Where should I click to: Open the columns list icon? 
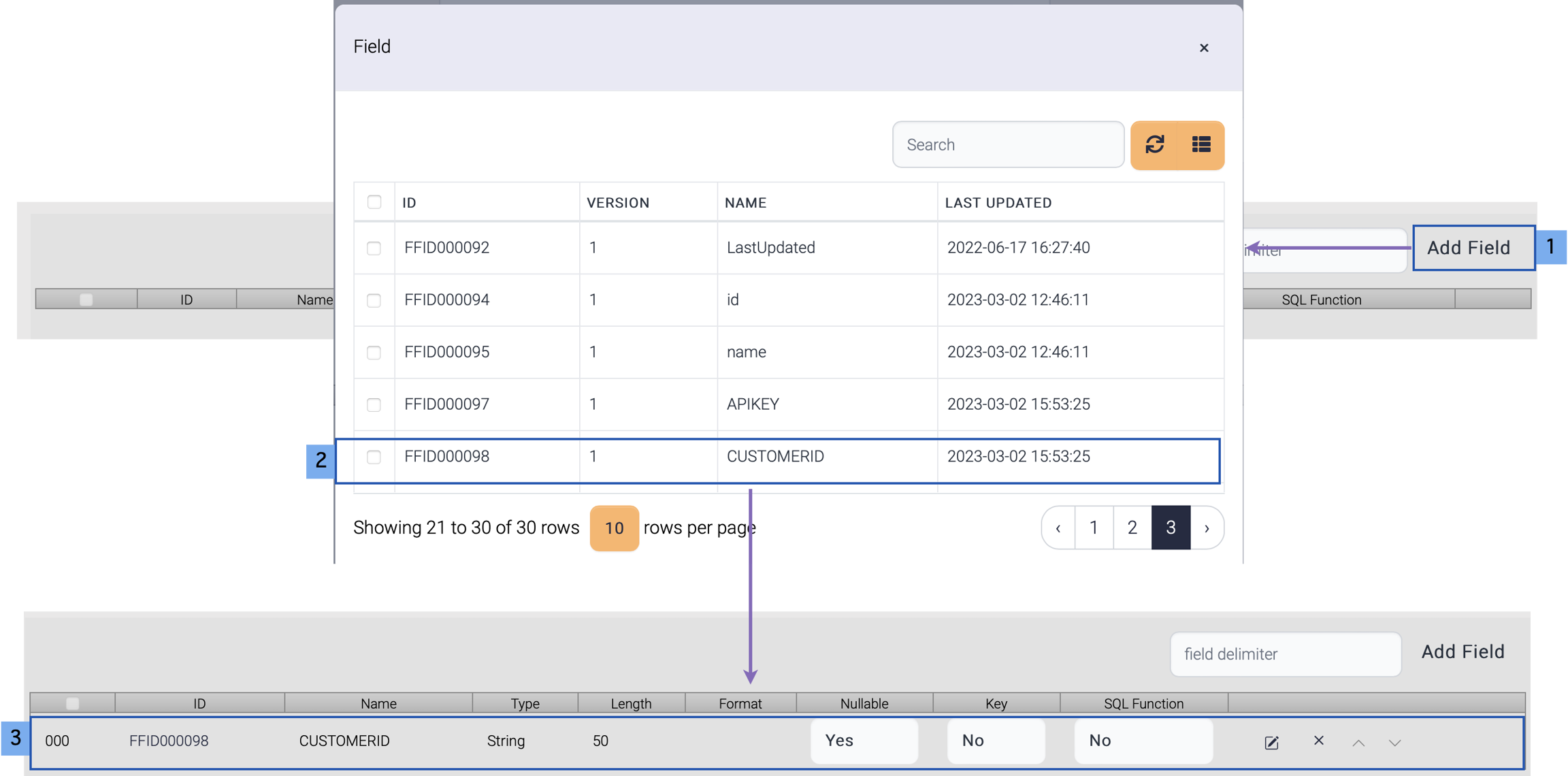(1201, 145)
